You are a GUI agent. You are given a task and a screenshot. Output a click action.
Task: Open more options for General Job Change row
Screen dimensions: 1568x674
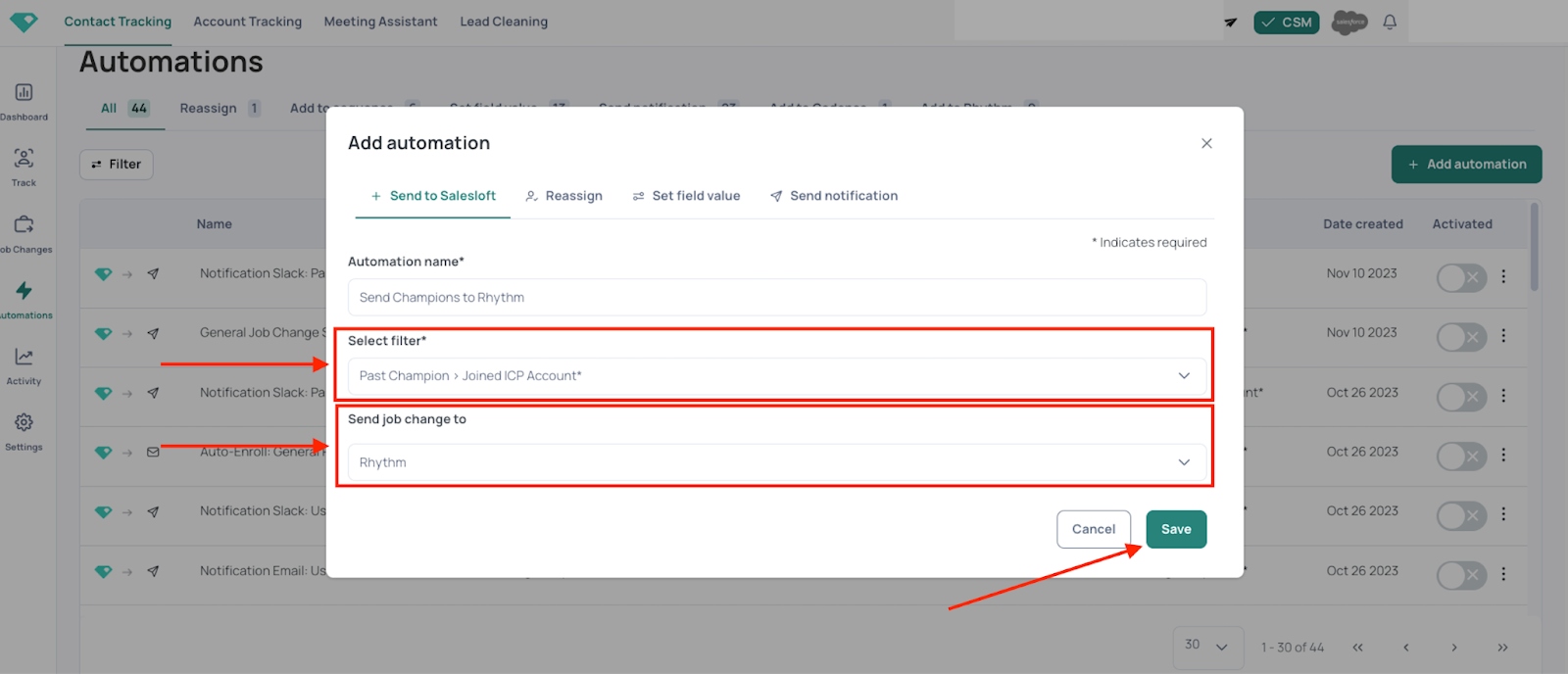(x=1503, y=336)
